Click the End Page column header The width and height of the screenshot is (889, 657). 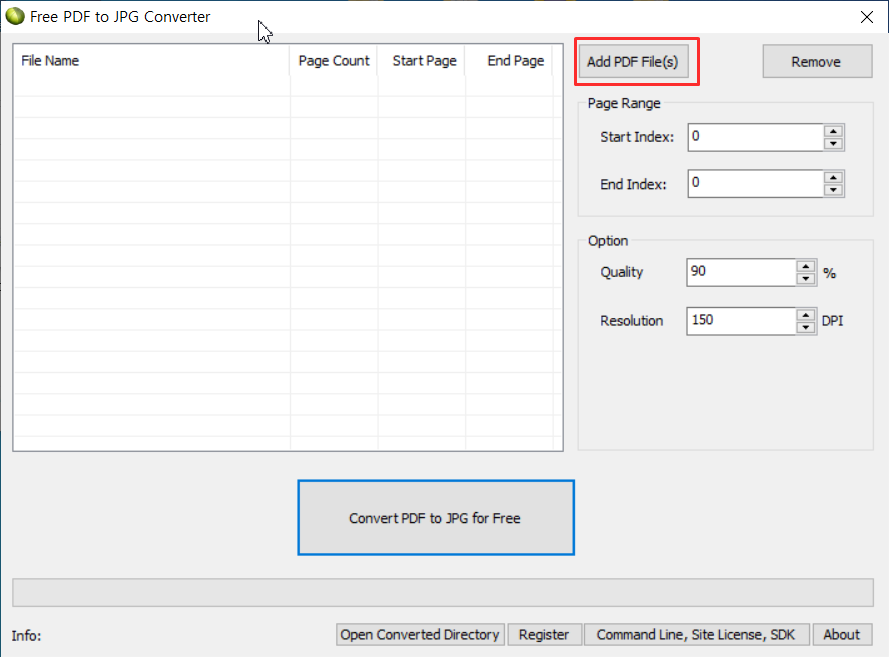pos(509,61)
